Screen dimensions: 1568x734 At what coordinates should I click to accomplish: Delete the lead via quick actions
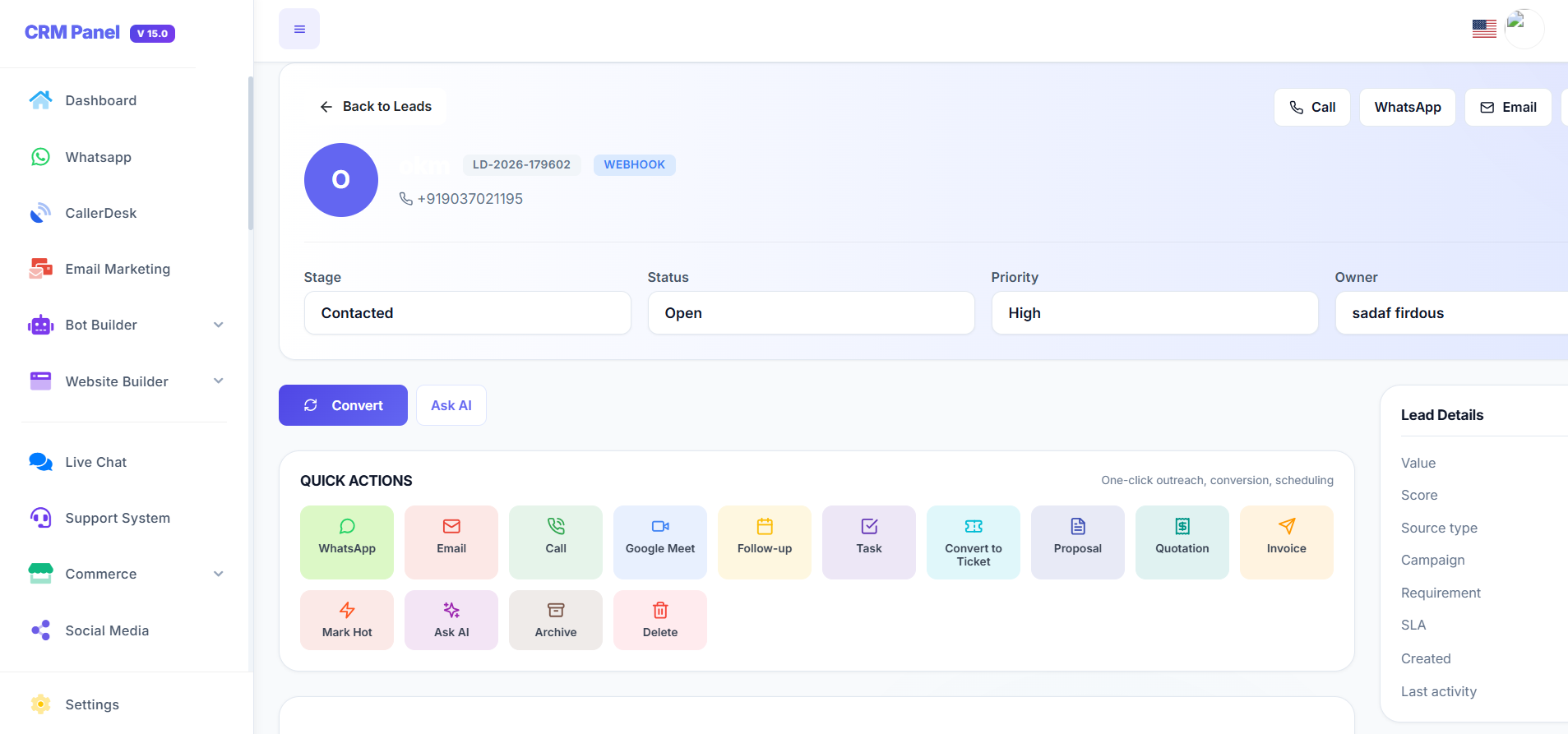coord(660,621)
